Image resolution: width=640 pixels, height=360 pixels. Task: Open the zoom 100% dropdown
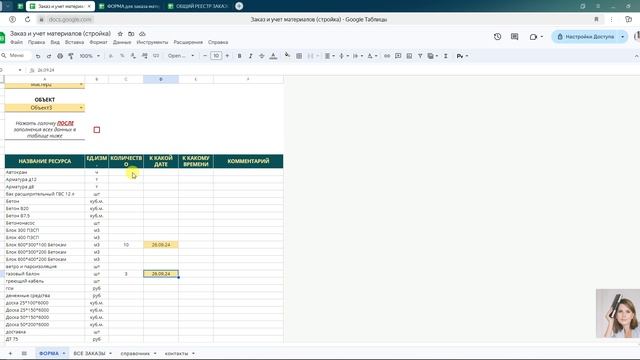89,56
